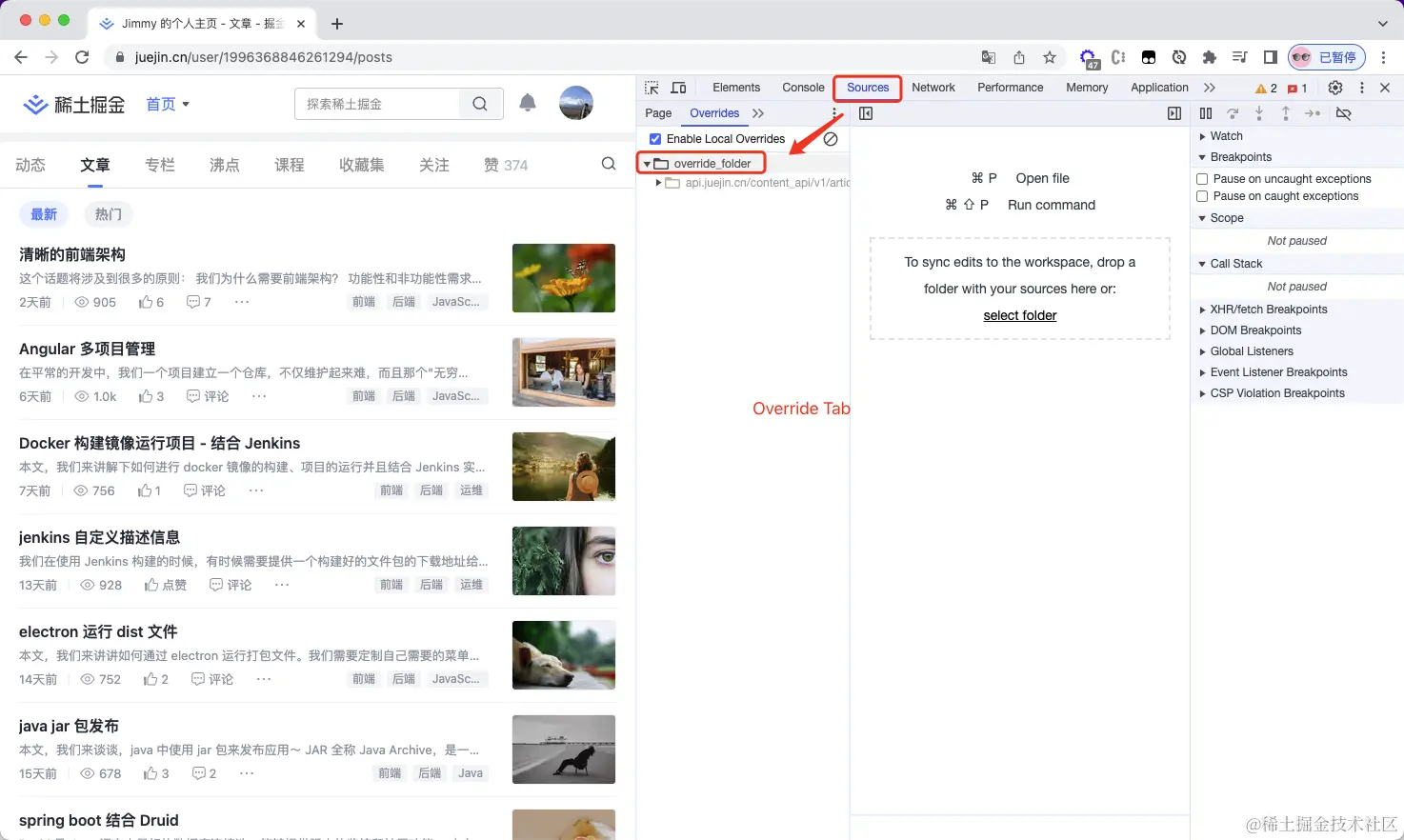Uncheck Enable Local Overrides checkbox
Viewport: 1404px width, 840px height.
pyautogui.click(x=655, y=139)
